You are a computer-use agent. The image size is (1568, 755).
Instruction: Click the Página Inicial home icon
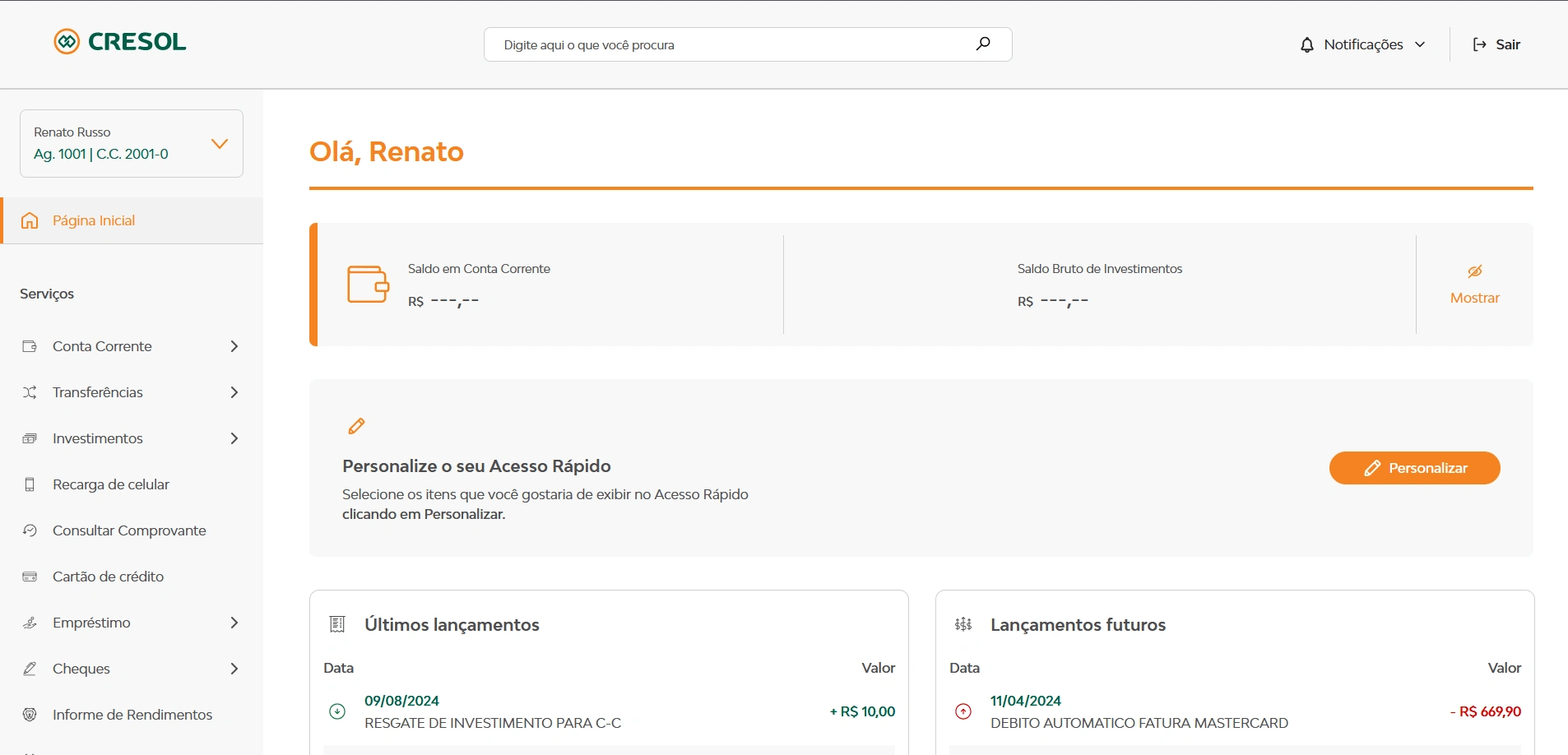tap(30, 220)
